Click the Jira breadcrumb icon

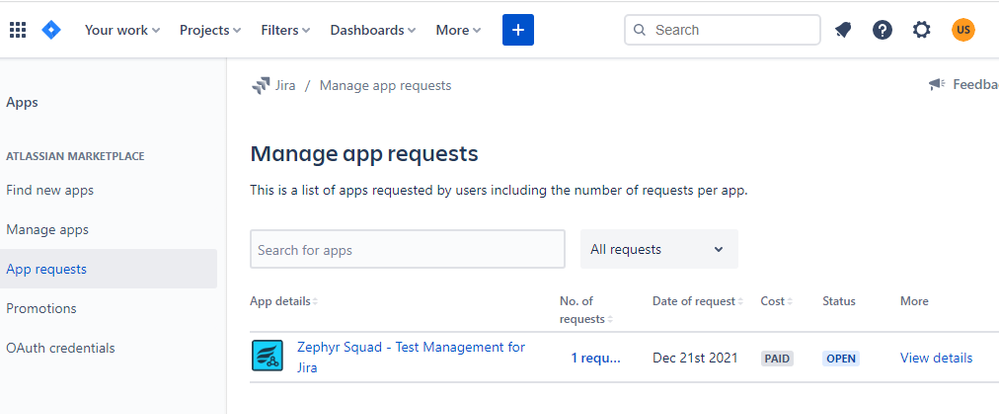coord(261,85)
